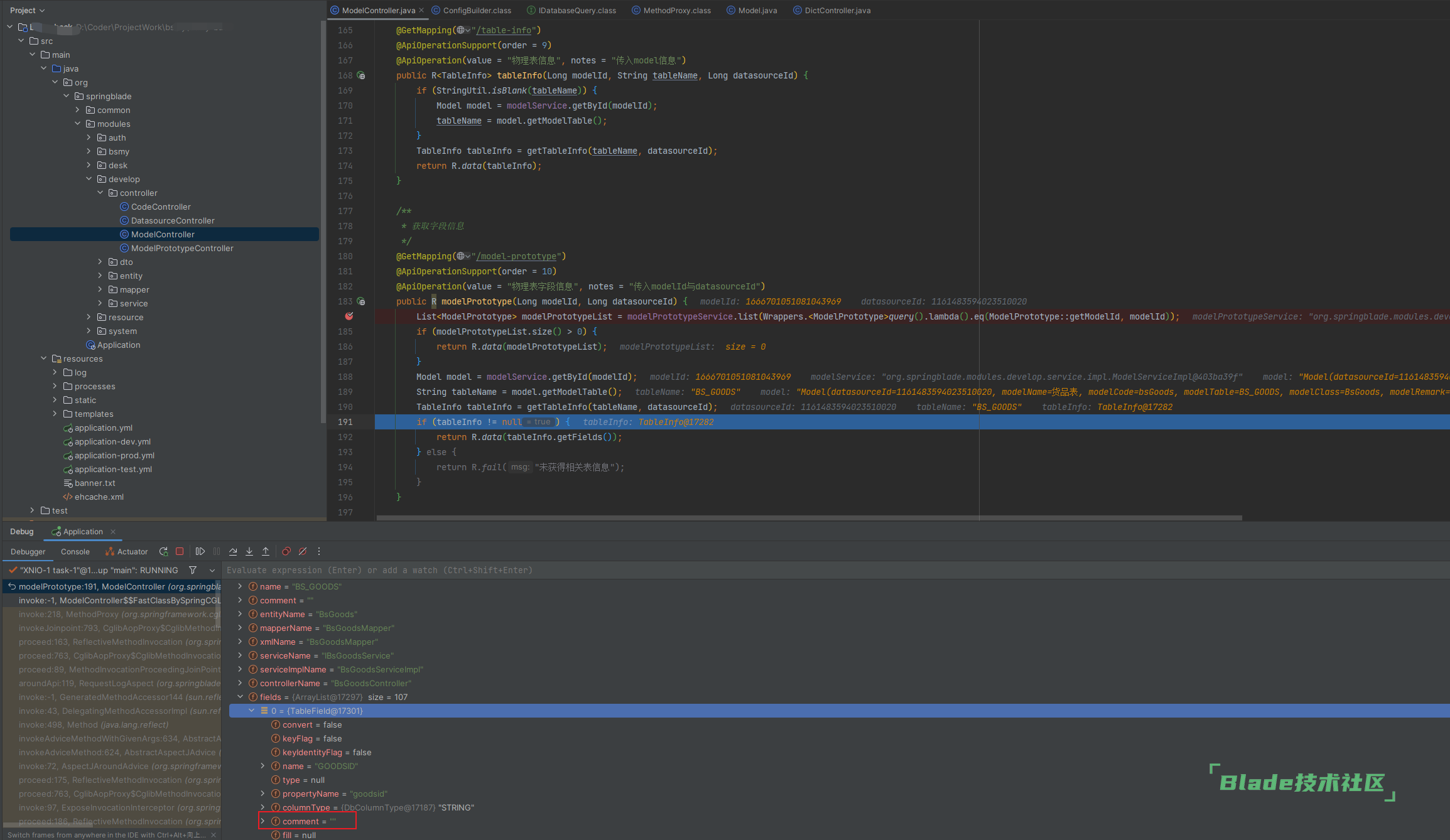Close the Application debug tab

pos(113,532)
